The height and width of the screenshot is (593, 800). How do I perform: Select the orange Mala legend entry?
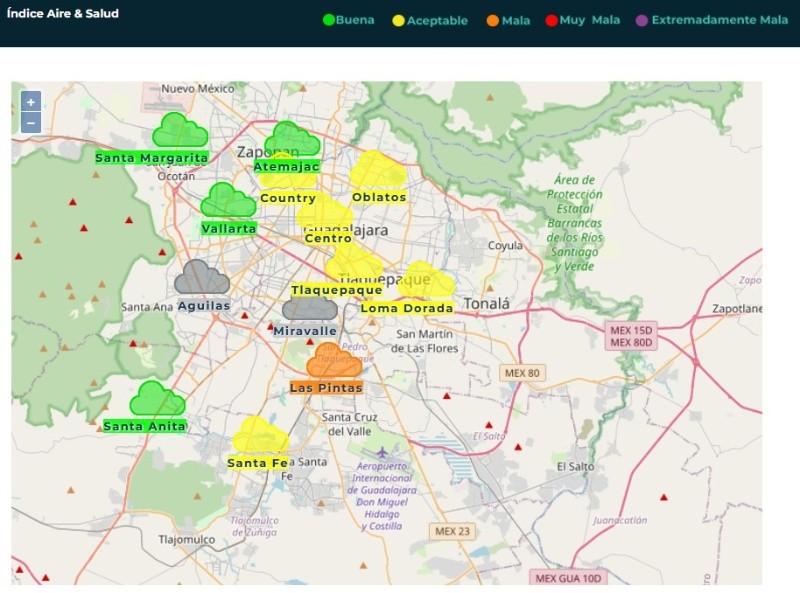[509, 21]
